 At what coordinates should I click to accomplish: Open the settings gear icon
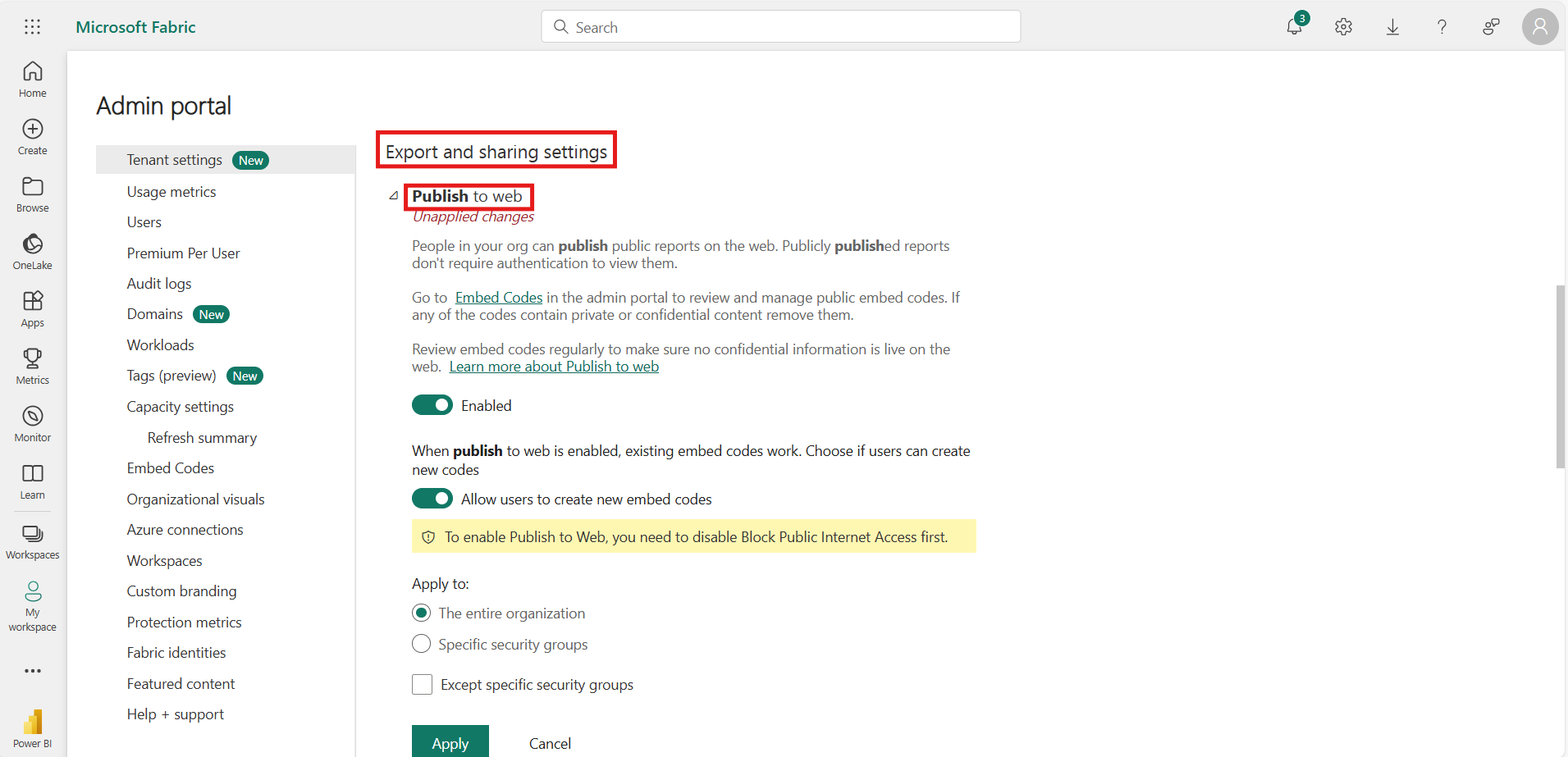[x=1343, y=27]
